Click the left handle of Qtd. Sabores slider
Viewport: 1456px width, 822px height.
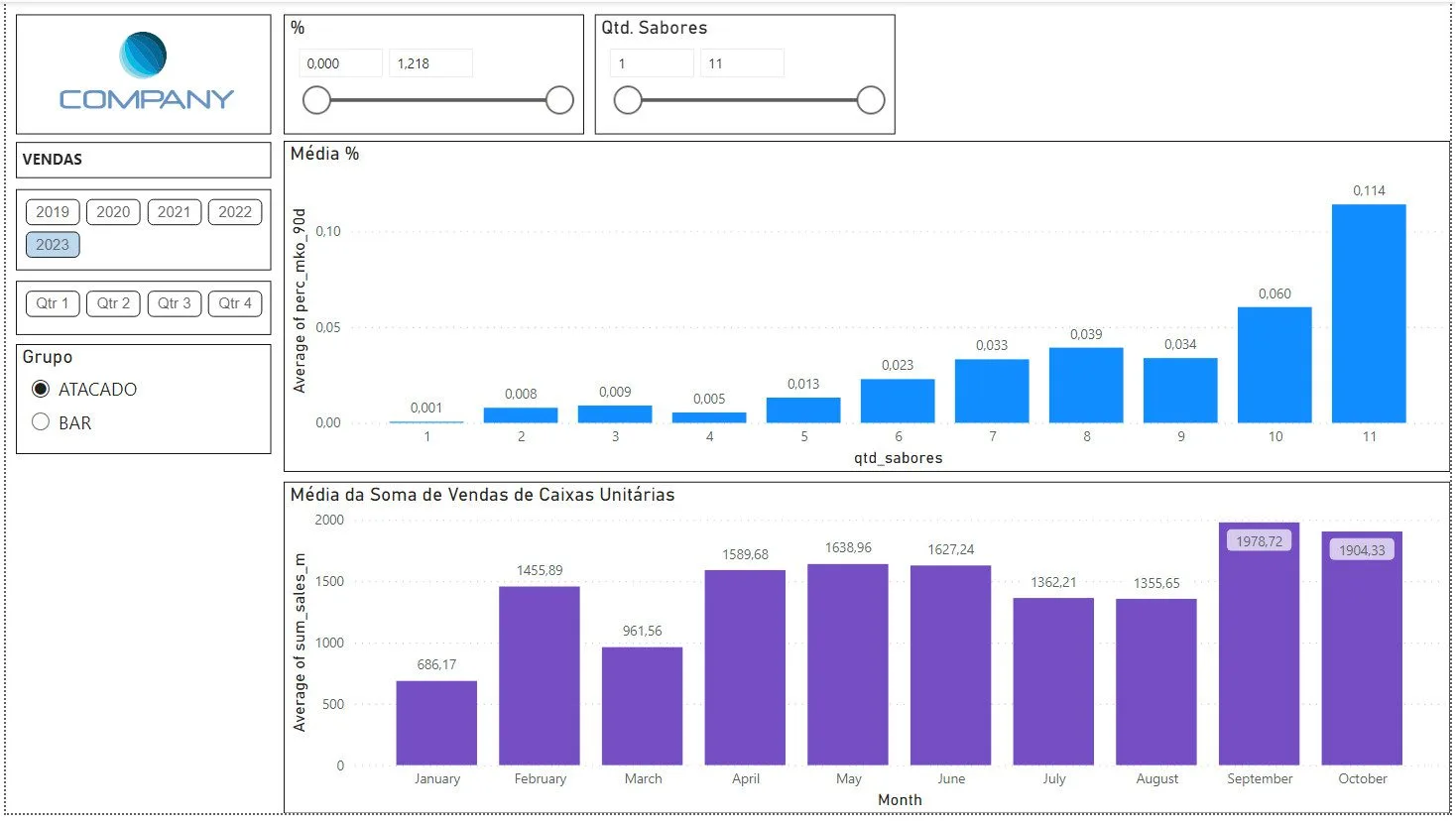628,100
